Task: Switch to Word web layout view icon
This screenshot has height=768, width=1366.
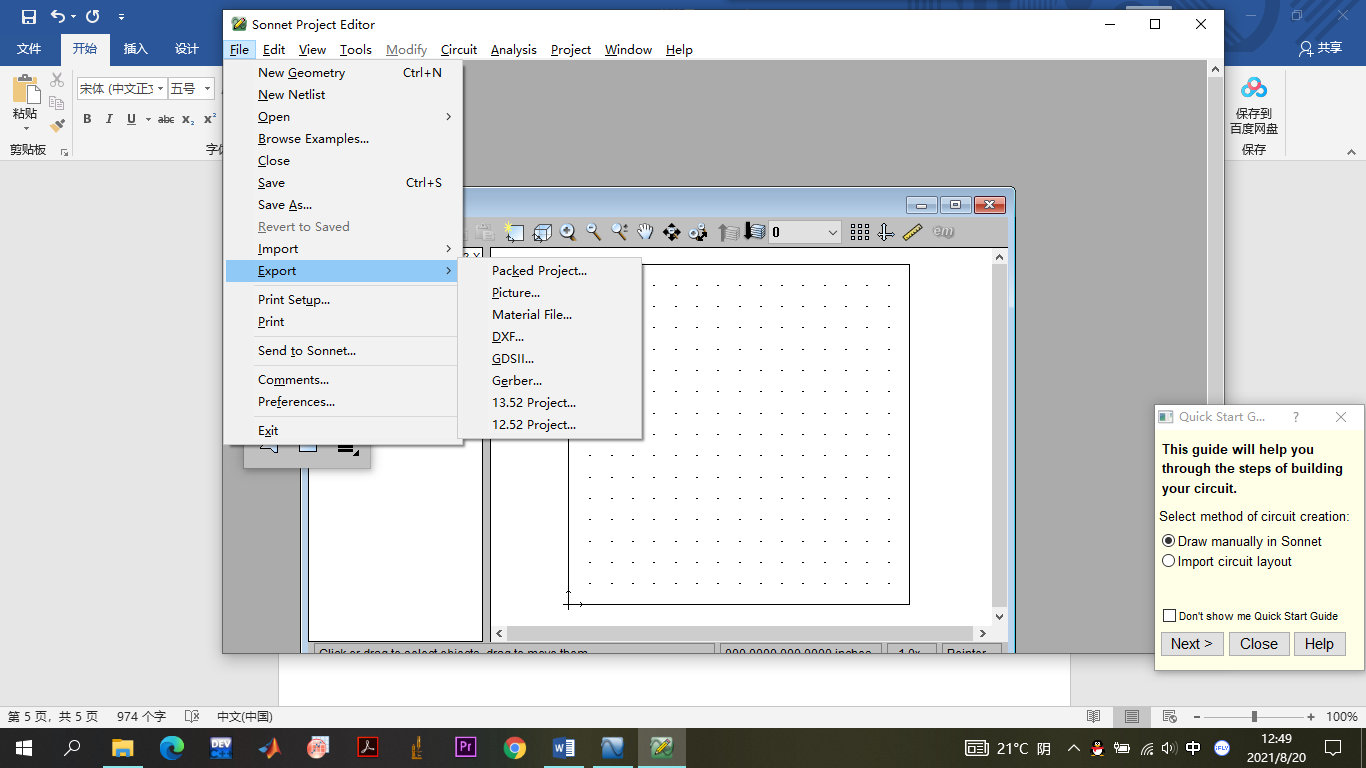Action: (1169, 717)
